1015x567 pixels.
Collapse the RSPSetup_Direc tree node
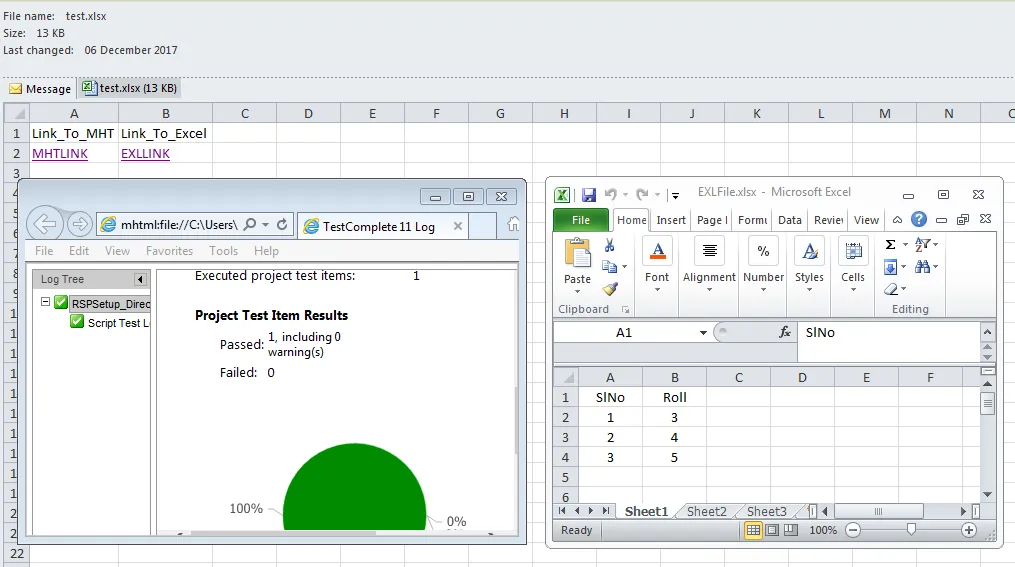(x=45, y=302)
